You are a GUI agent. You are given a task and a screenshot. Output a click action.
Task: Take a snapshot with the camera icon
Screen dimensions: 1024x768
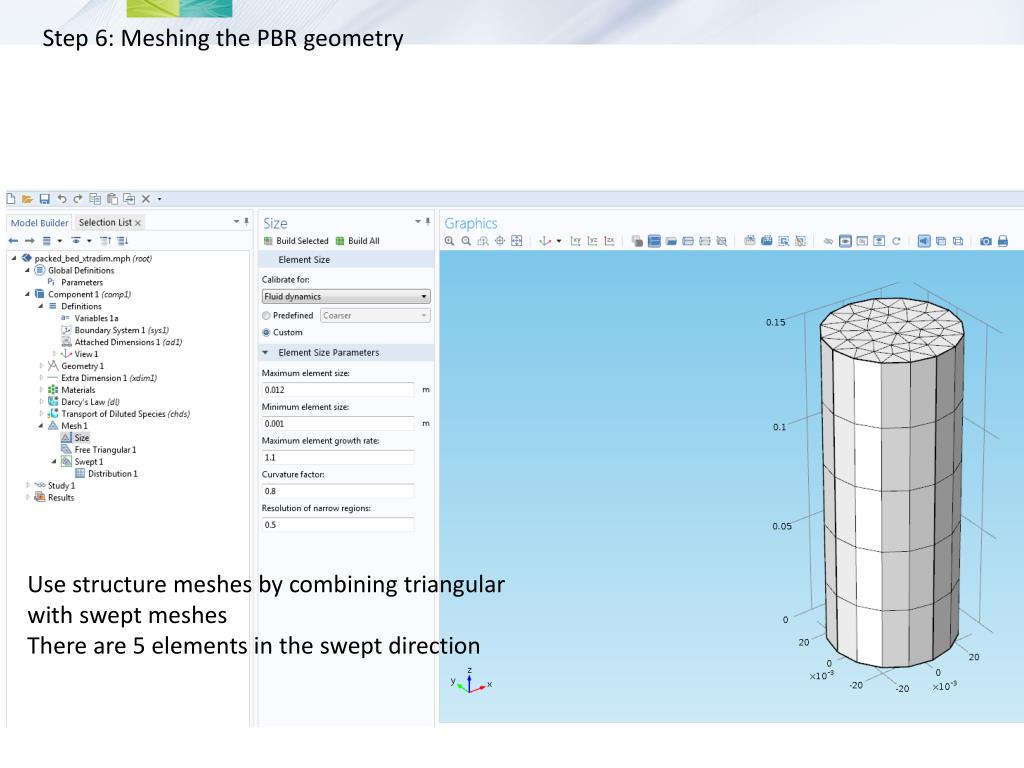pyautogui.click(x=985, y=241)
